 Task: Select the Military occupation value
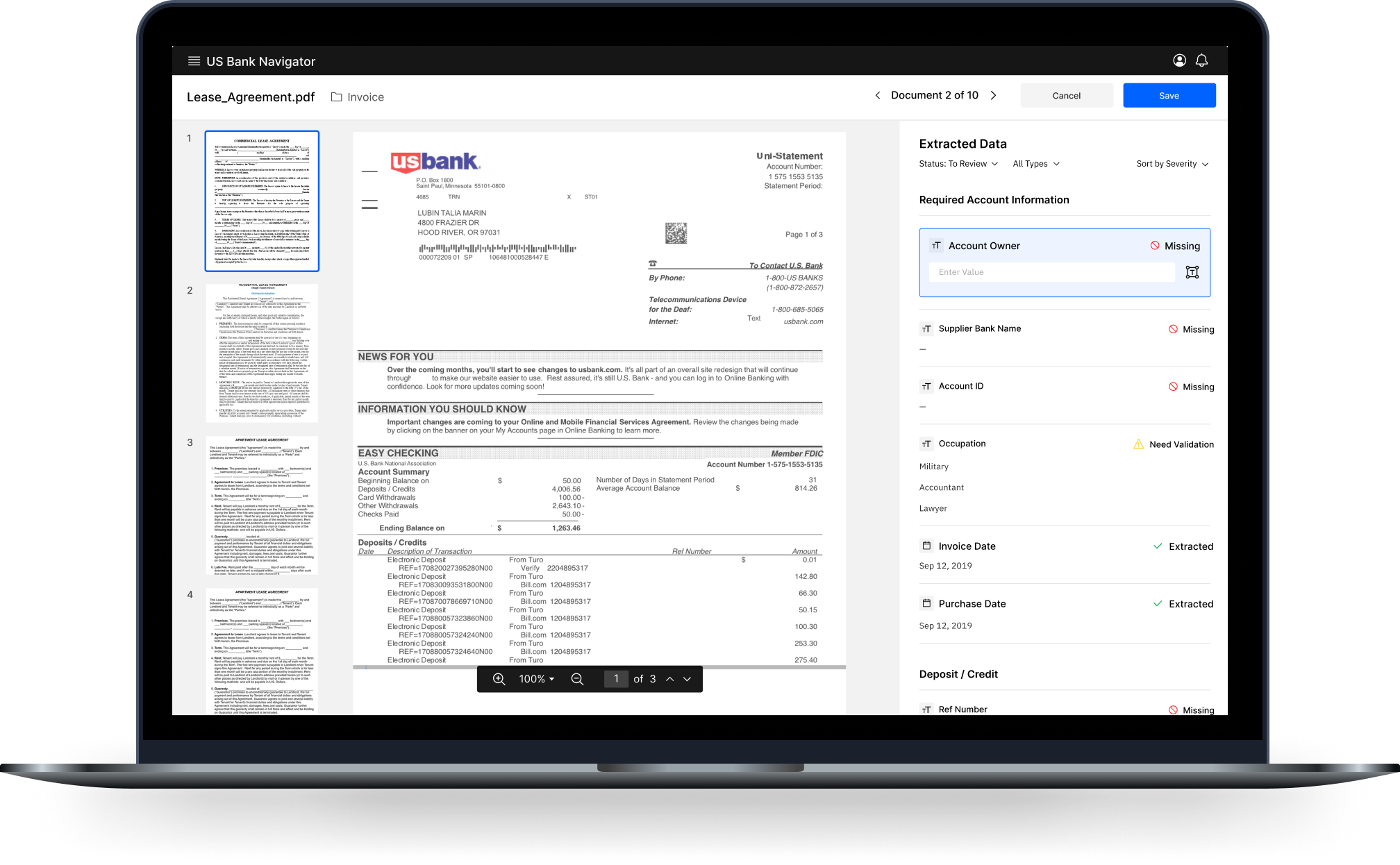click(933, 467)
